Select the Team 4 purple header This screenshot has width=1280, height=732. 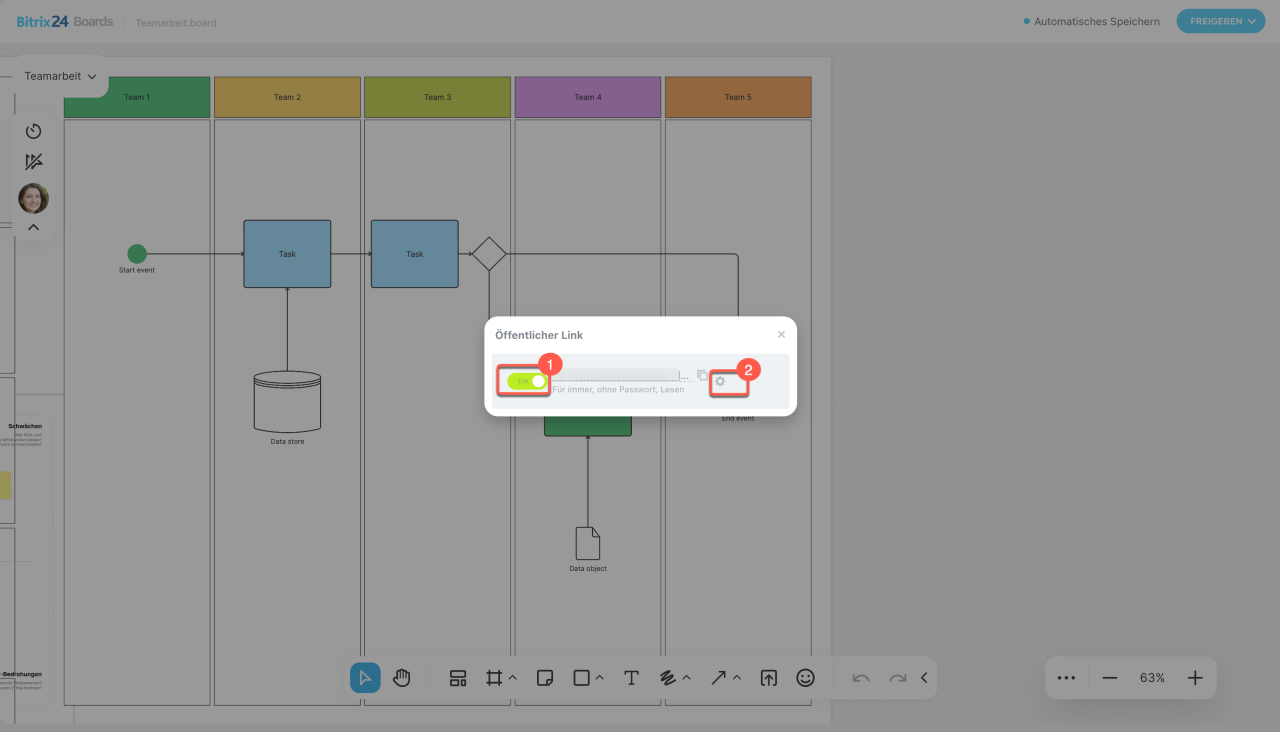pos(588,97)
